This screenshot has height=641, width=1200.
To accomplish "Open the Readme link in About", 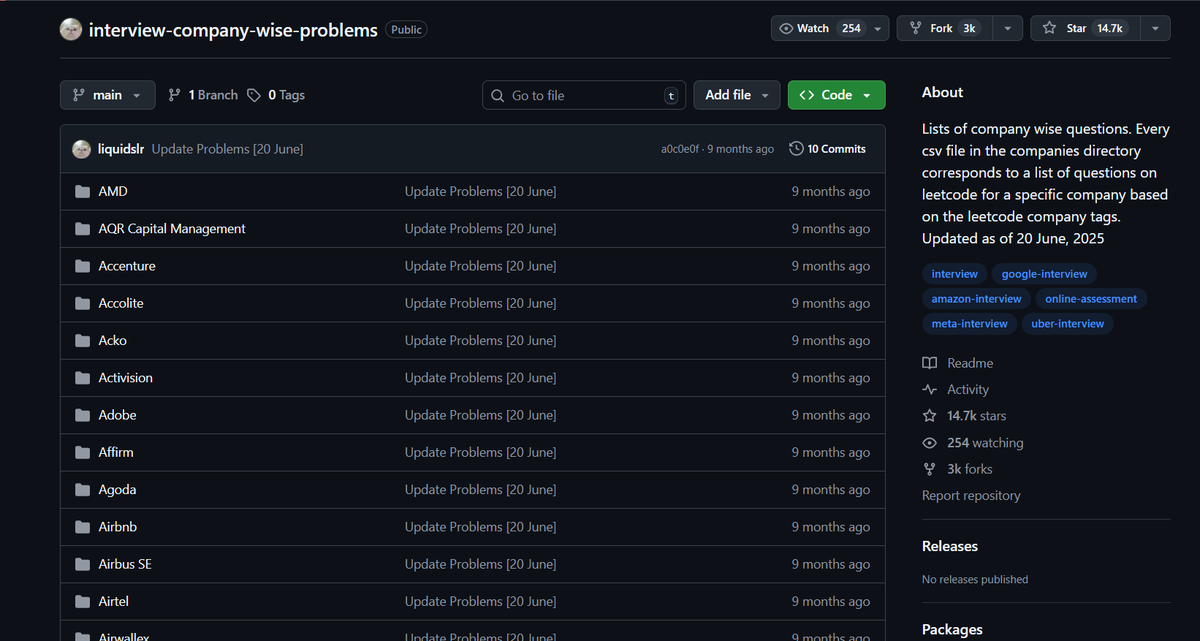I will [x=958, y=363].
